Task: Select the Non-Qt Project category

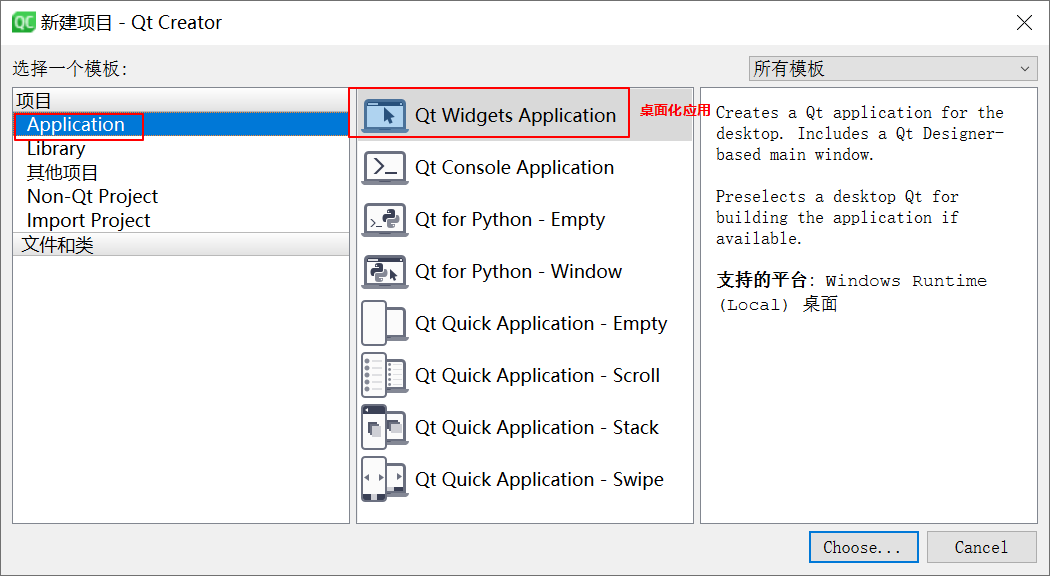Action: pyautogui.click(x=181, y=196)
